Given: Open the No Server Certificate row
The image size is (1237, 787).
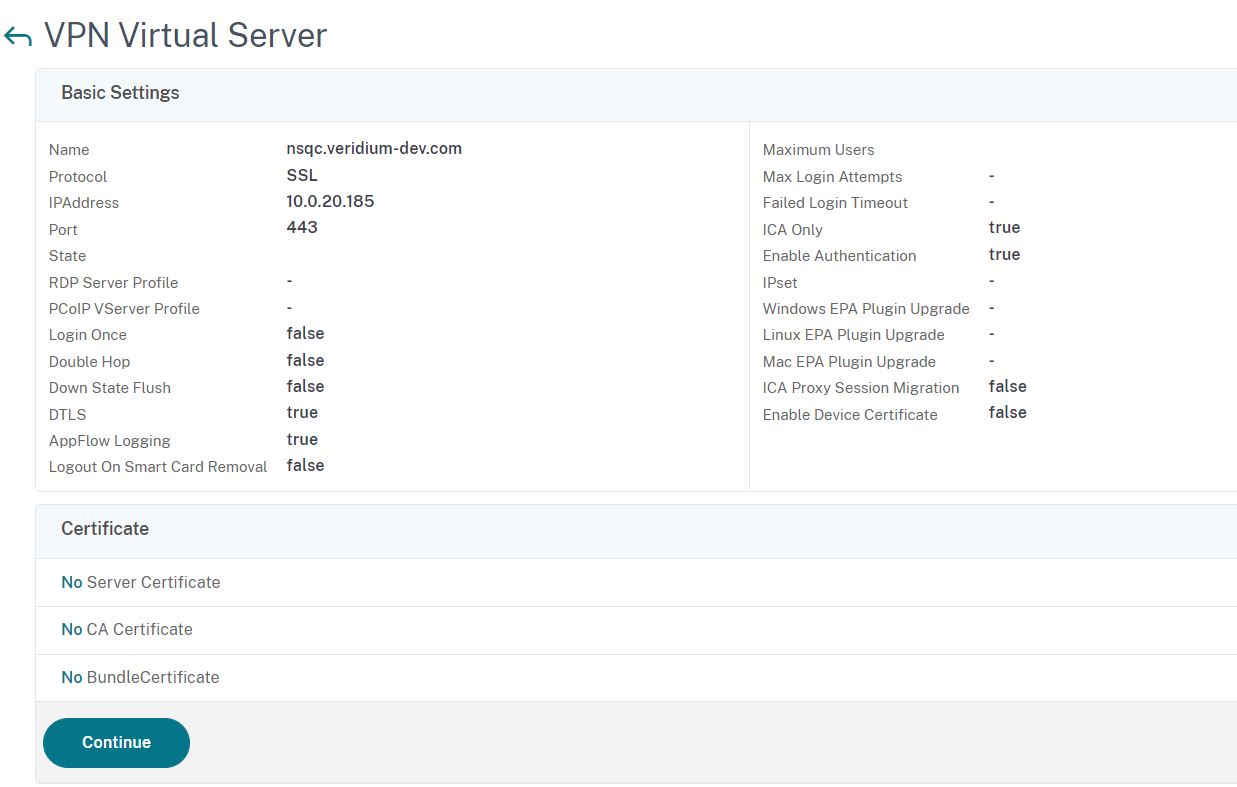Looking at the screenshot, I should 141,582.
